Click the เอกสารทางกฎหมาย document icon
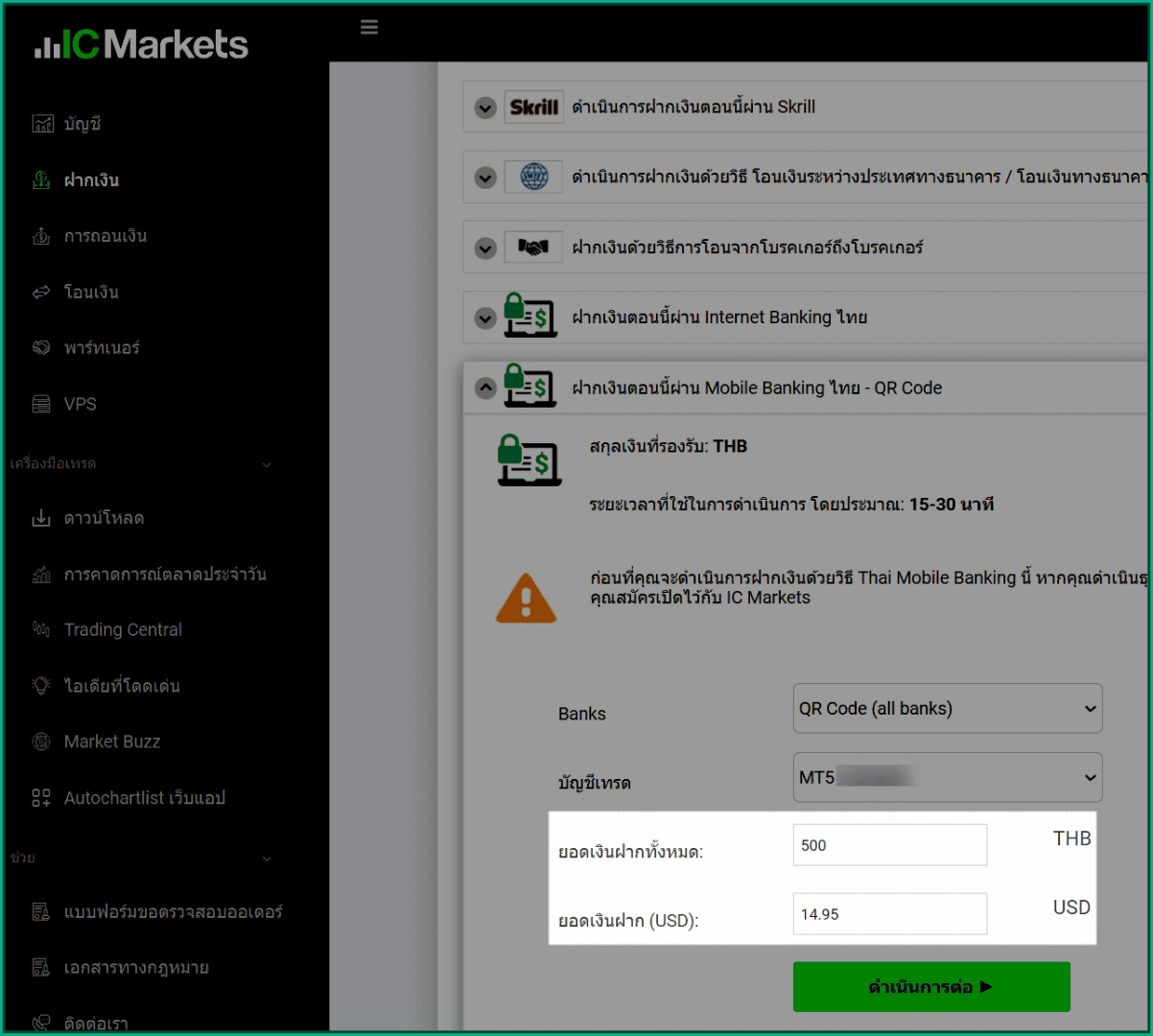 point(41,967)
